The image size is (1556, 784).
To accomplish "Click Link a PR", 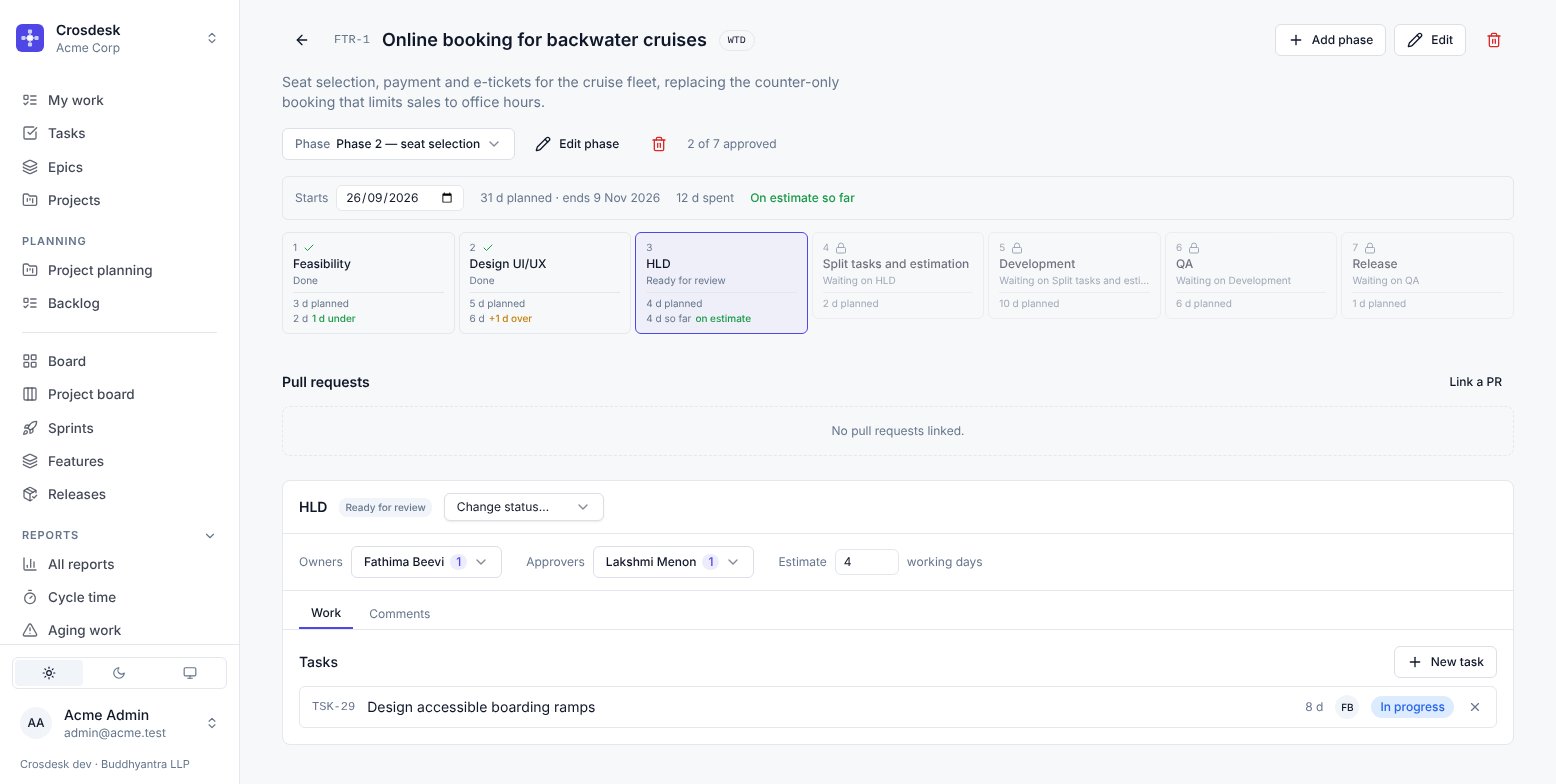I will pyautogui.click(x=1476, y=382).
